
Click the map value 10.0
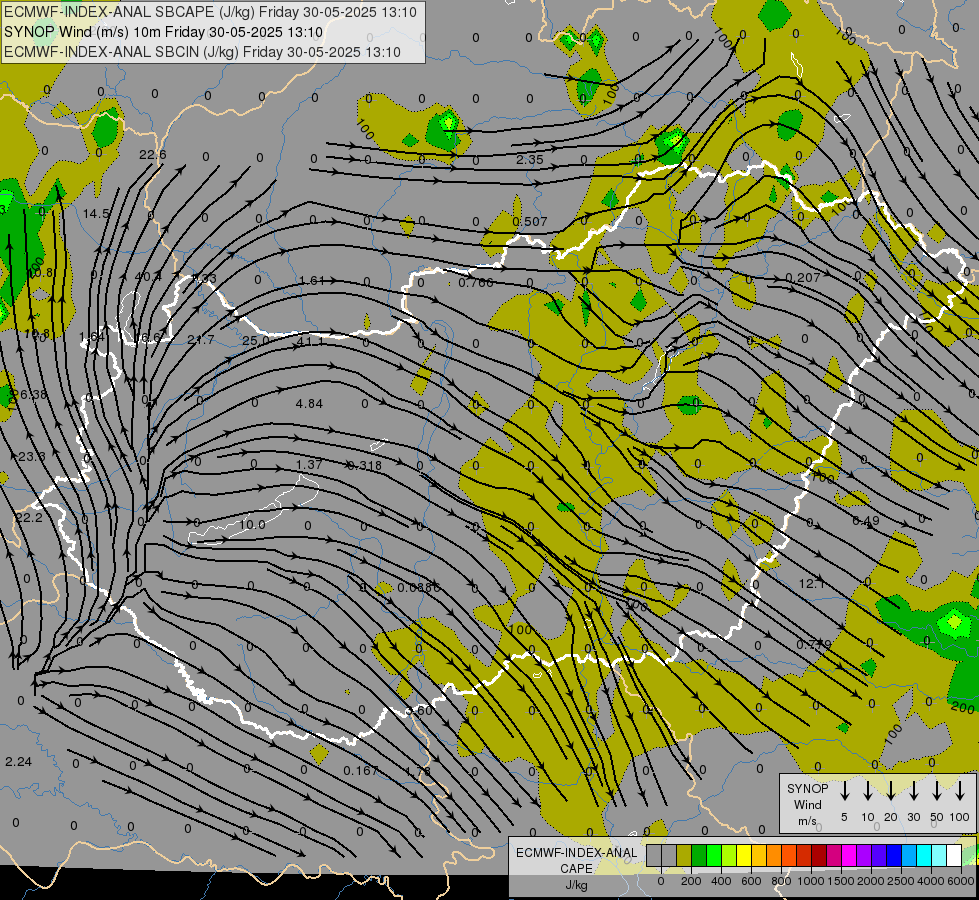[252, 525]
